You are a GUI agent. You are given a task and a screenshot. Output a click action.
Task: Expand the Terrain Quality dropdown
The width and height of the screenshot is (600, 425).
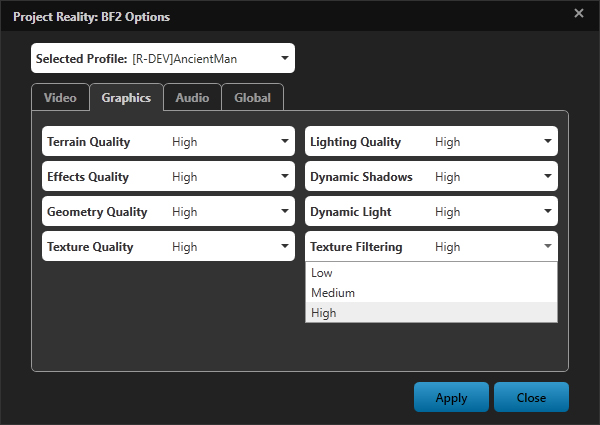168,141
